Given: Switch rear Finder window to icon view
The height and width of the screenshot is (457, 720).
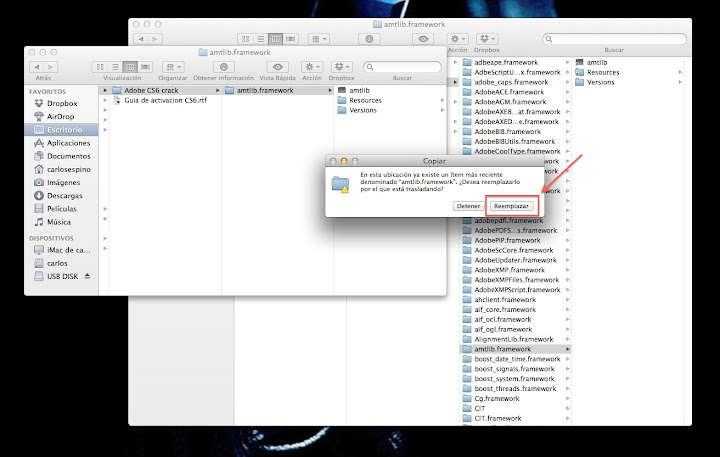Looking at the screenshot, I should (246, 39).
